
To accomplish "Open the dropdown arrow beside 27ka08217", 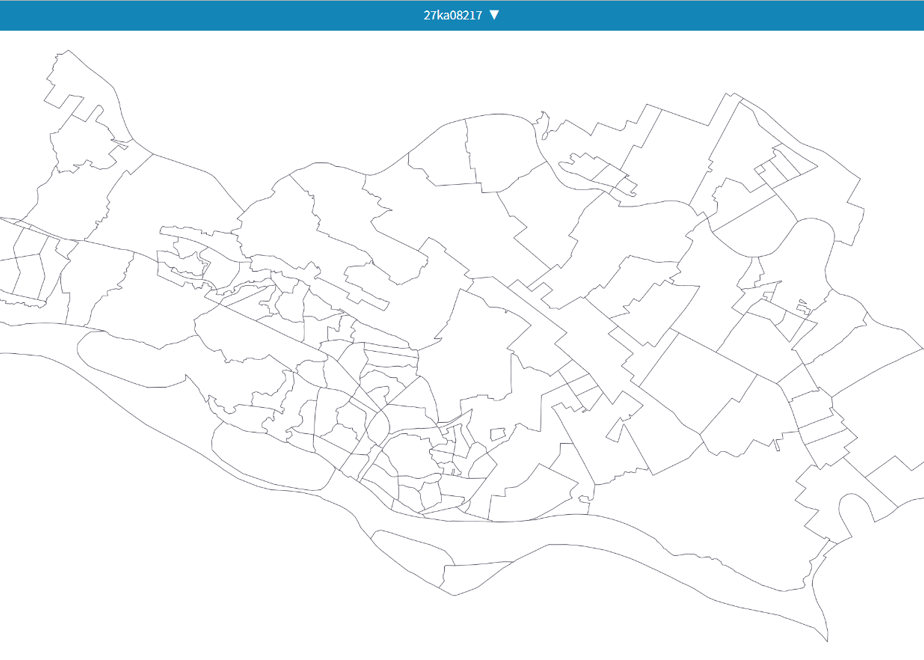I will pyautogui.click(x=494, y=15).
